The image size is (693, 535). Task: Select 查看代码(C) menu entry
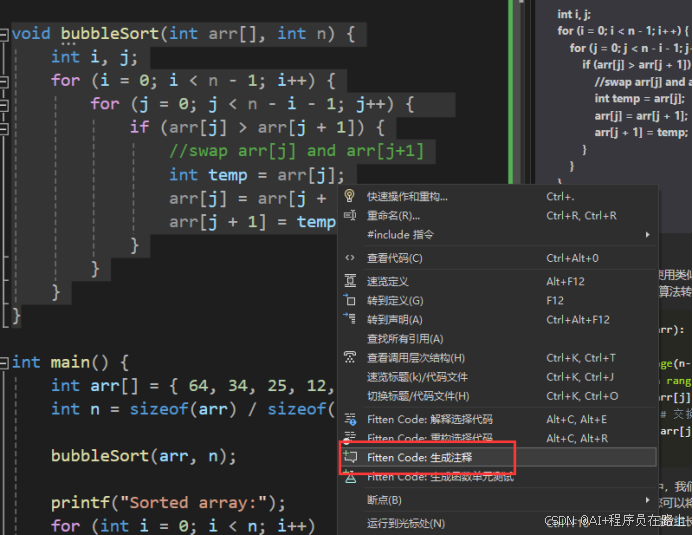click(497, 258)
